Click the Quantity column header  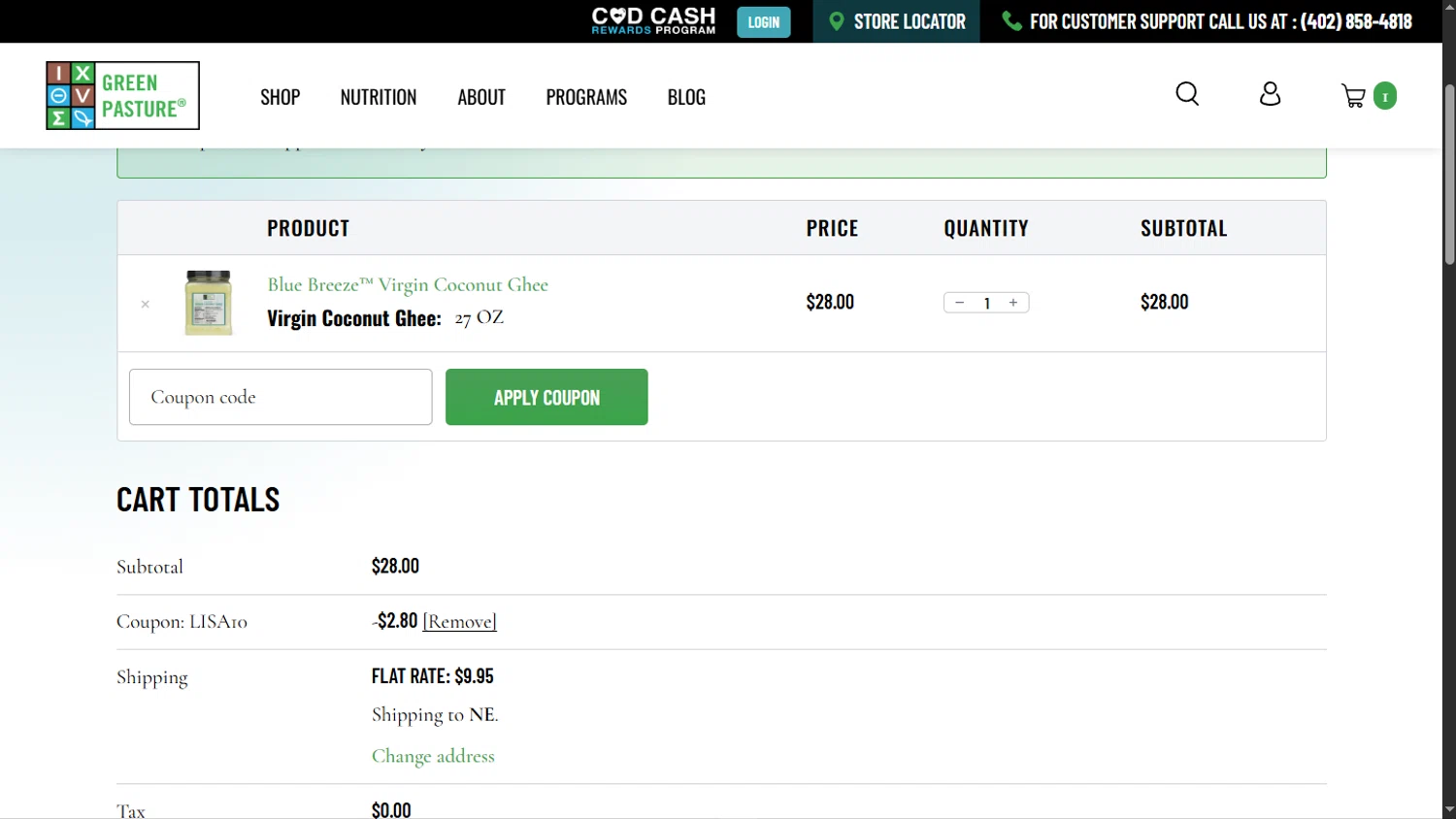986,228
